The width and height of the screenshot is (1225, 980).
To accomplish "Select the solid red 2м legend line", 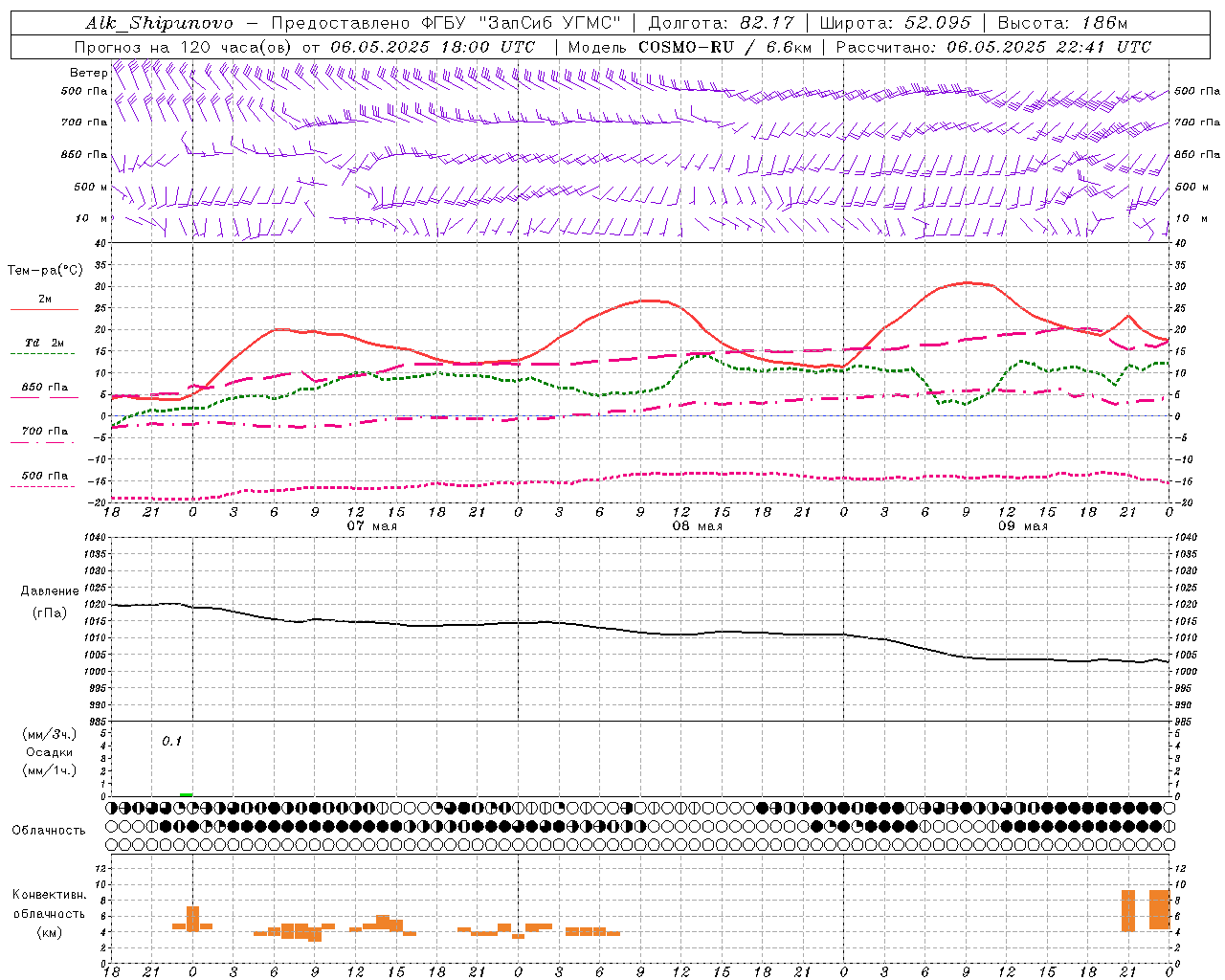I will pyautogui.click(x=44, y=310).
